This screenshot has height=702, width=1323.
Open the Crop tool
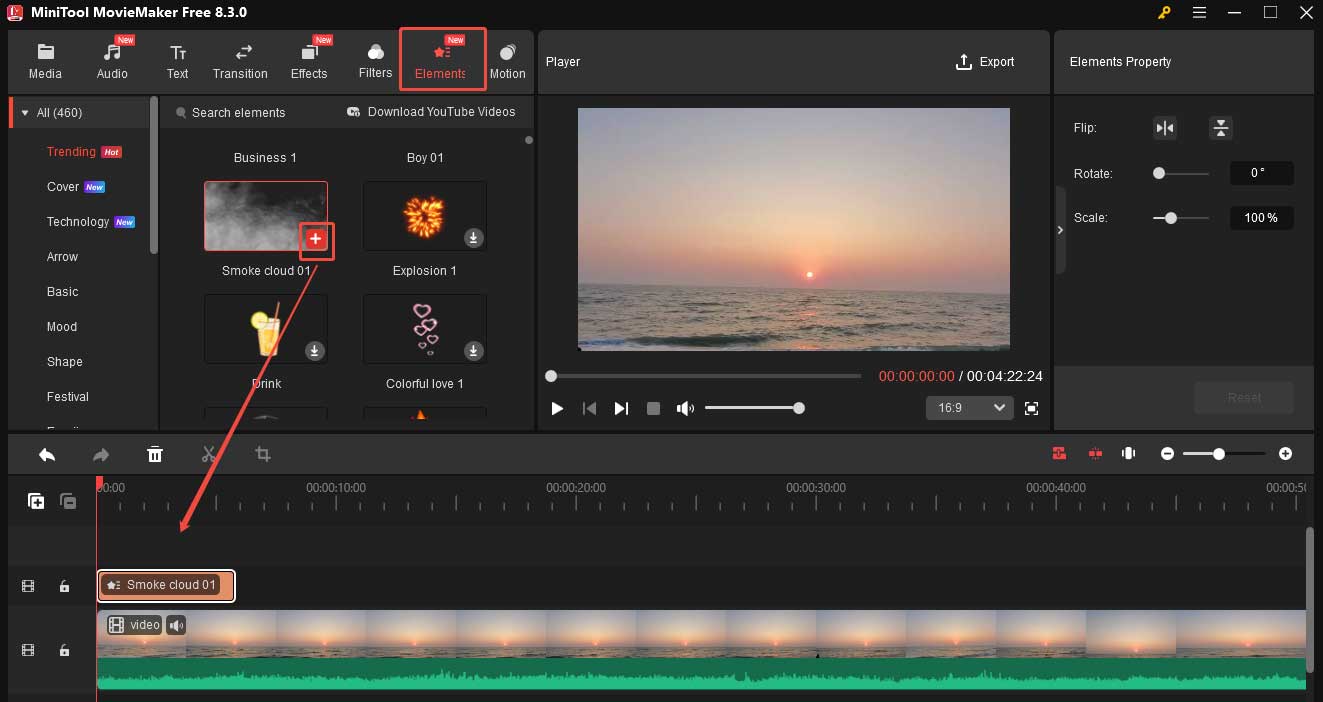click(x=263, y=454)
